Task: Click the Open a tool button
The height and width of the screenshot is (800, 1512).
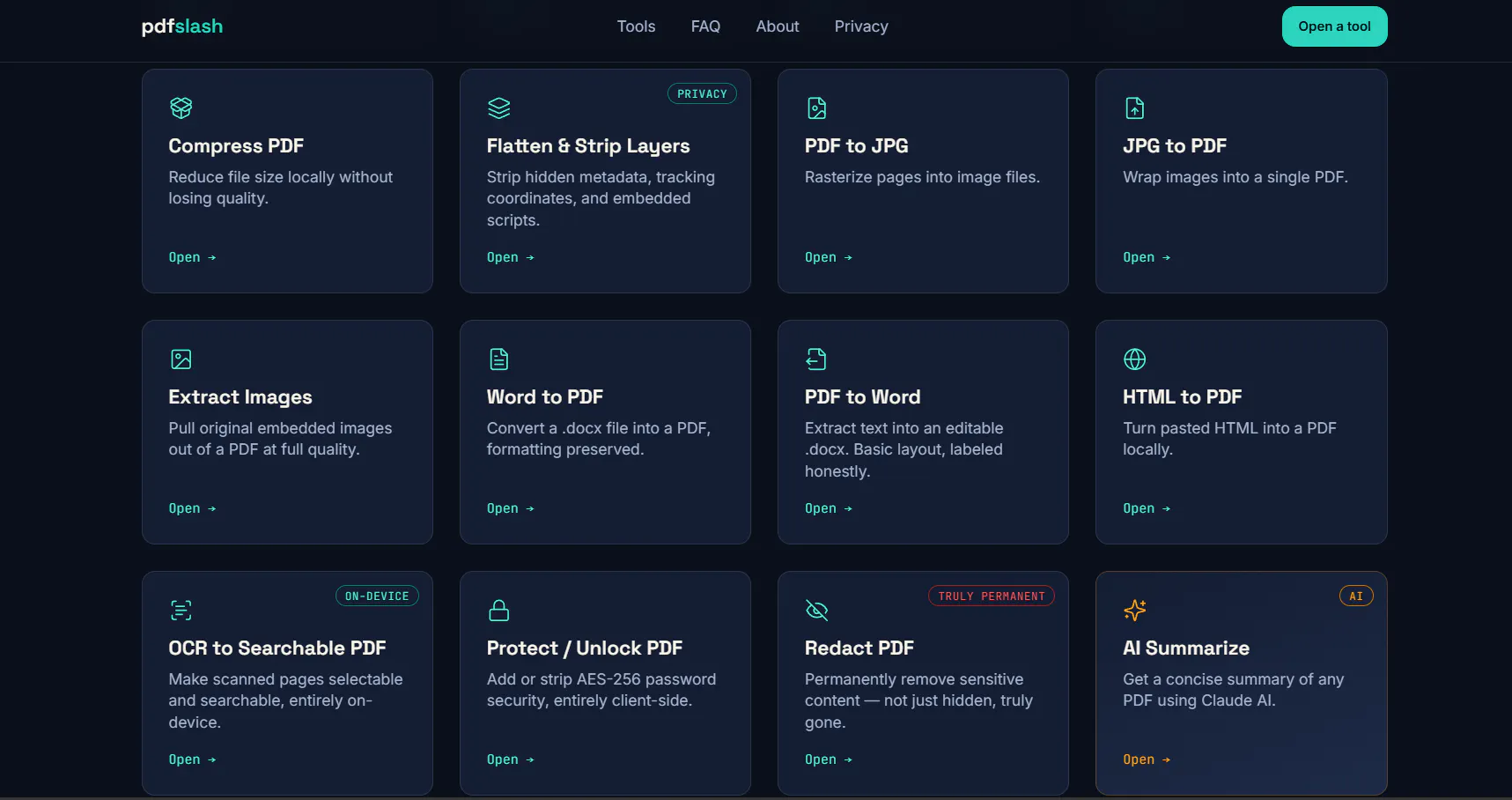Action: coord(1334,26)
